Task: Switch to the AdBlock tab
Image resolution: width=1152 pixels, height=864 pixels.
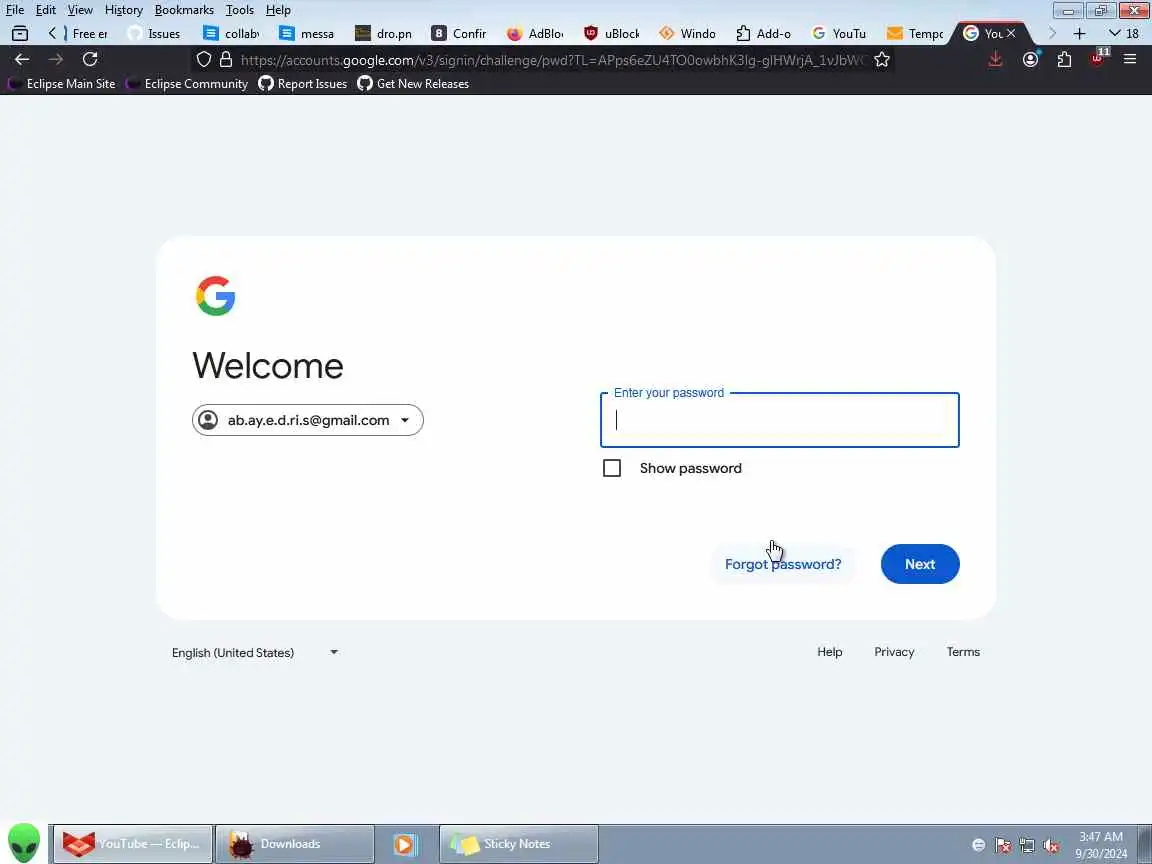Action: pyautogui.click(x=536, y=33)
